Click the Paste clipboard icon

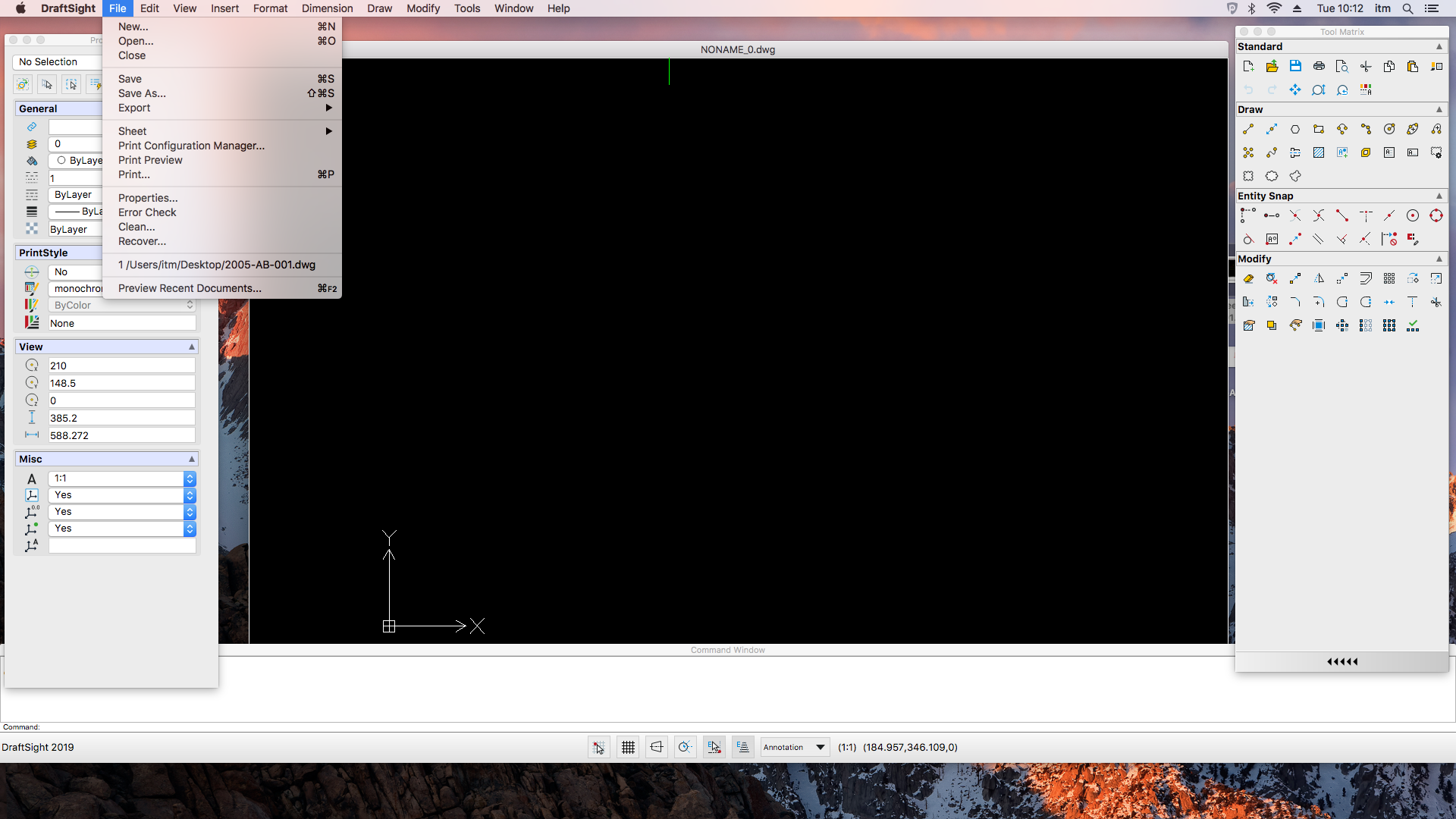1413,67
